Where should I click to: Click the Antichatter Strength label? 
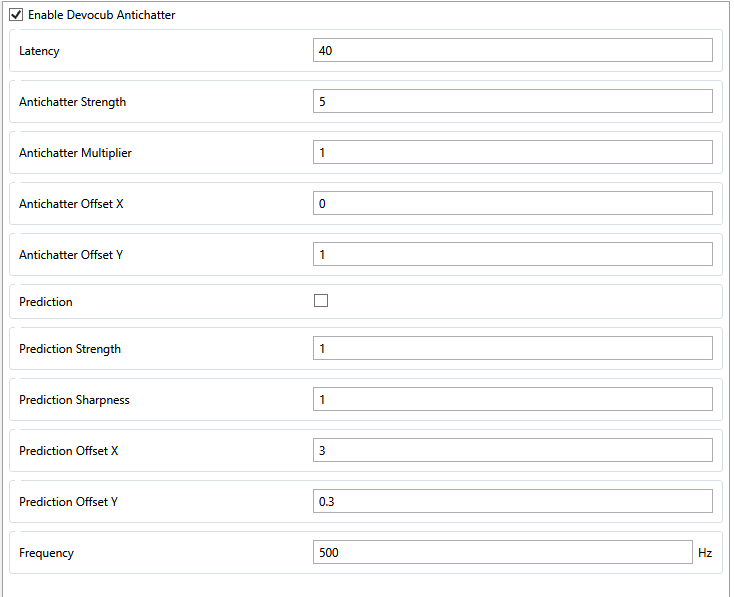pyautogui.click(x=72, y=102)
